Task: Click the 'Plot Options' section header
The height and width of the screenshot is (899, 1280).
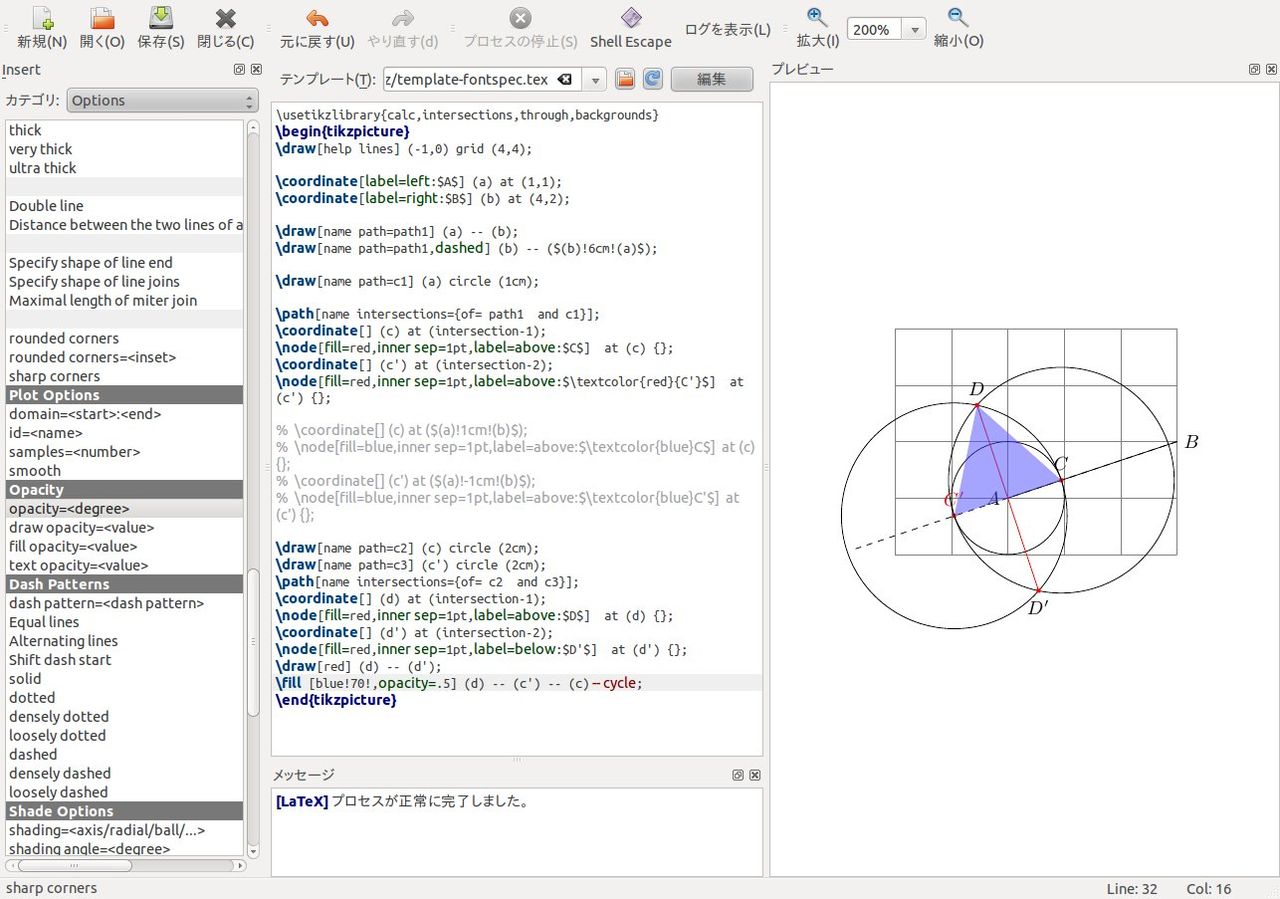Action: (x=124, y=395)
